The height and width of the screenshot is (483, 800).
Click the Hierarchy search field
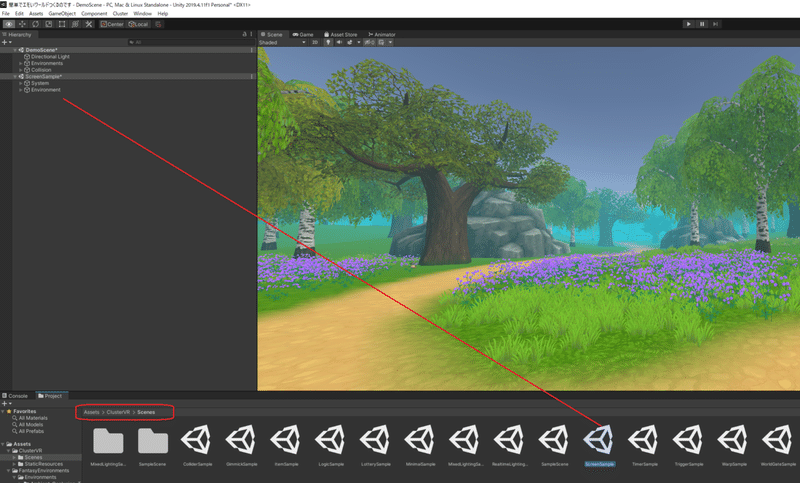pyautogui.click(x=190, y=42)
